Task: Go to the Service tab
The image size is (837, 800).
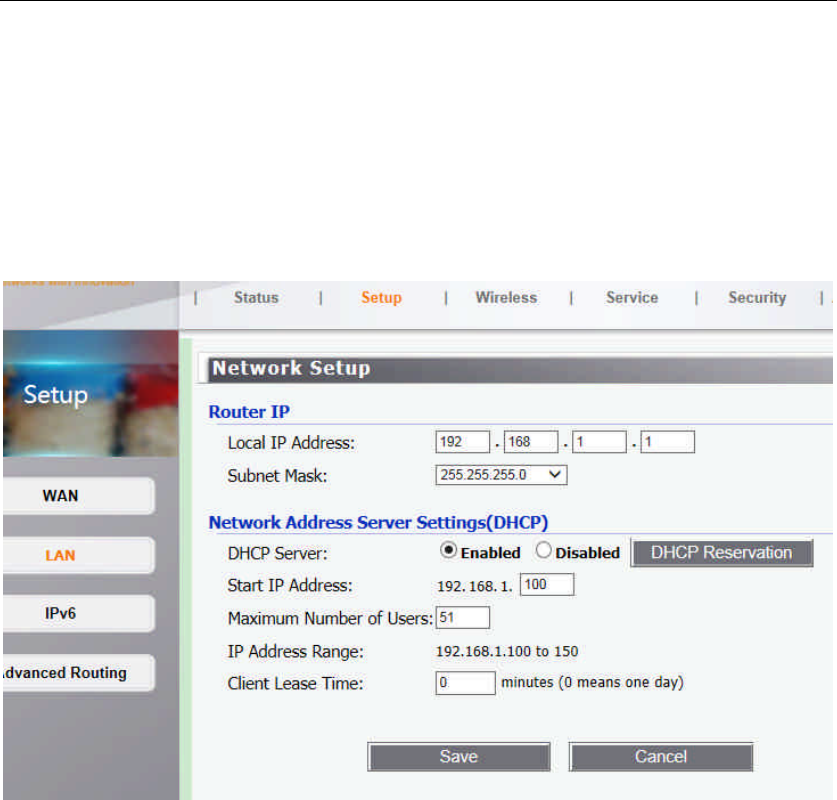Action: 632,298
